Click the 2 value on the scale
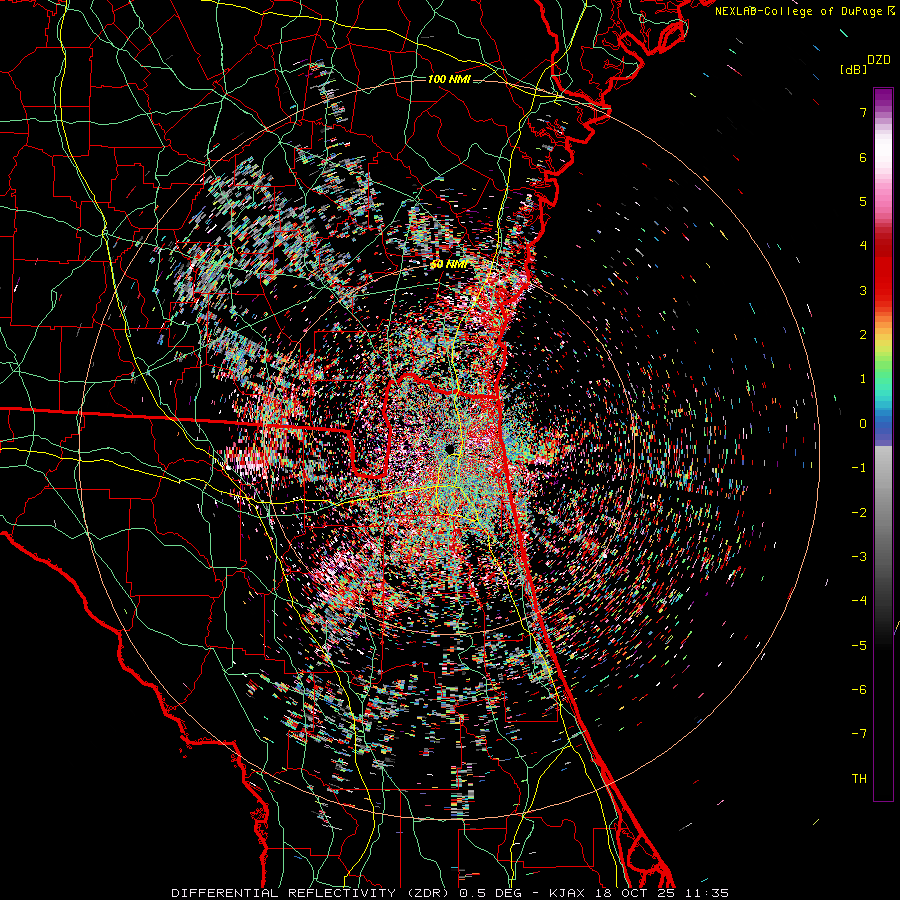Screen dimensions: 900x900 (x=863, y=335)
